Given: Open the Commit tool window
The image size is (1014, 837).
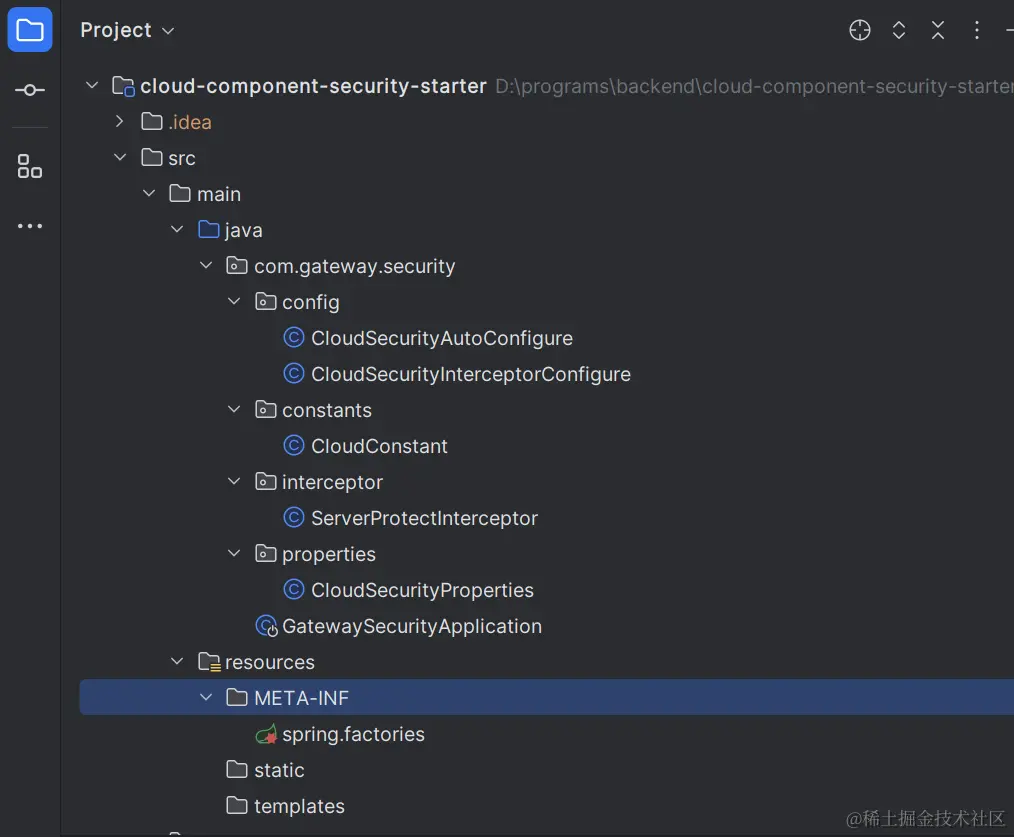Looking at the screenshot, I should 30,91.
